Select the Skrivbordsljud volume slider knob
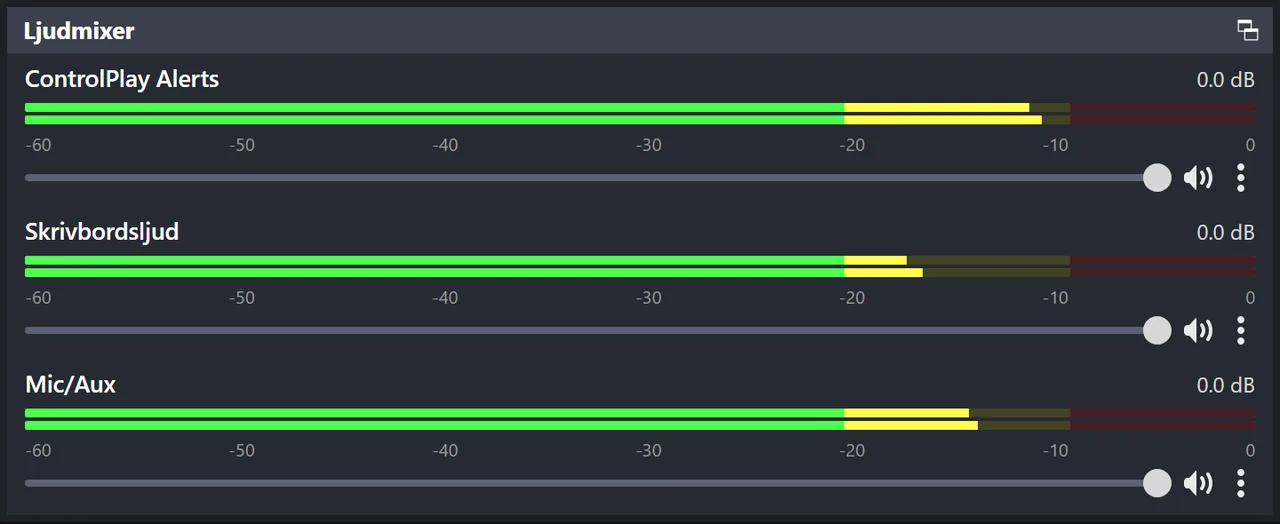1280x524 pixels. [x=1157, y=330]
